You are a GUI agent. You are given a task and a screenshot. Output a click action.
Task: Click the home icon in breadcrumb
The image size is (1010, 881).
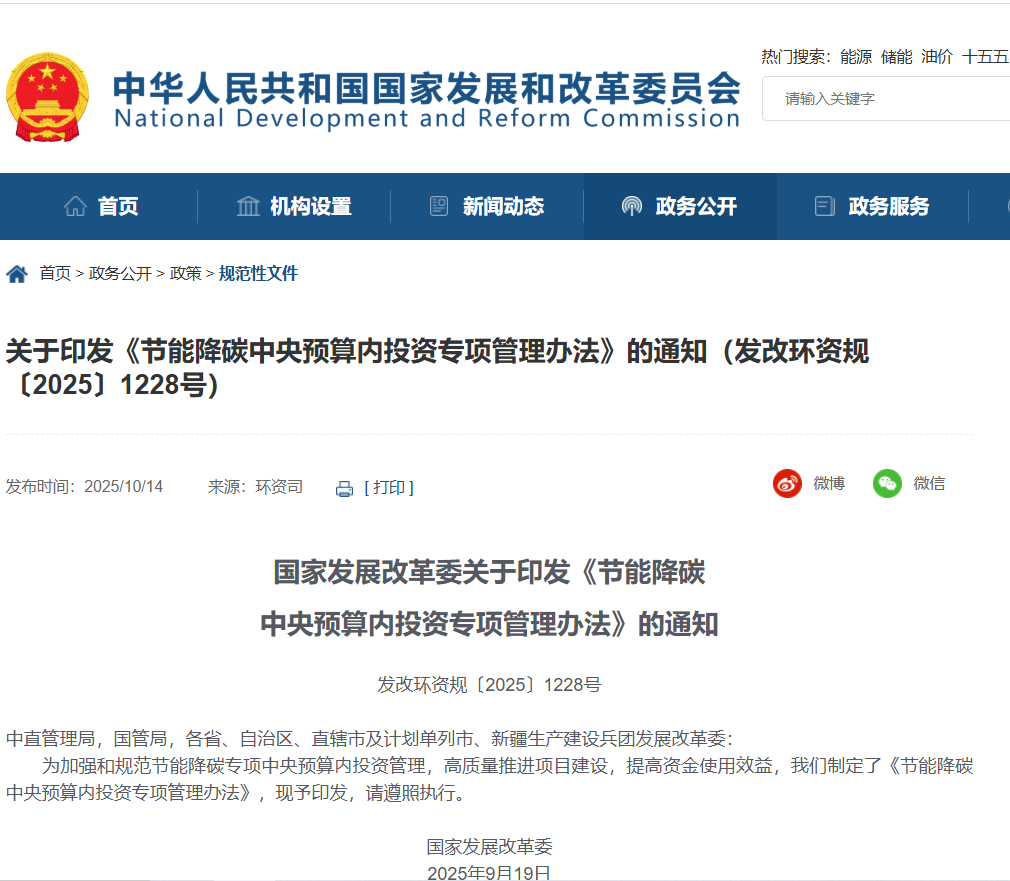(17, 274)
